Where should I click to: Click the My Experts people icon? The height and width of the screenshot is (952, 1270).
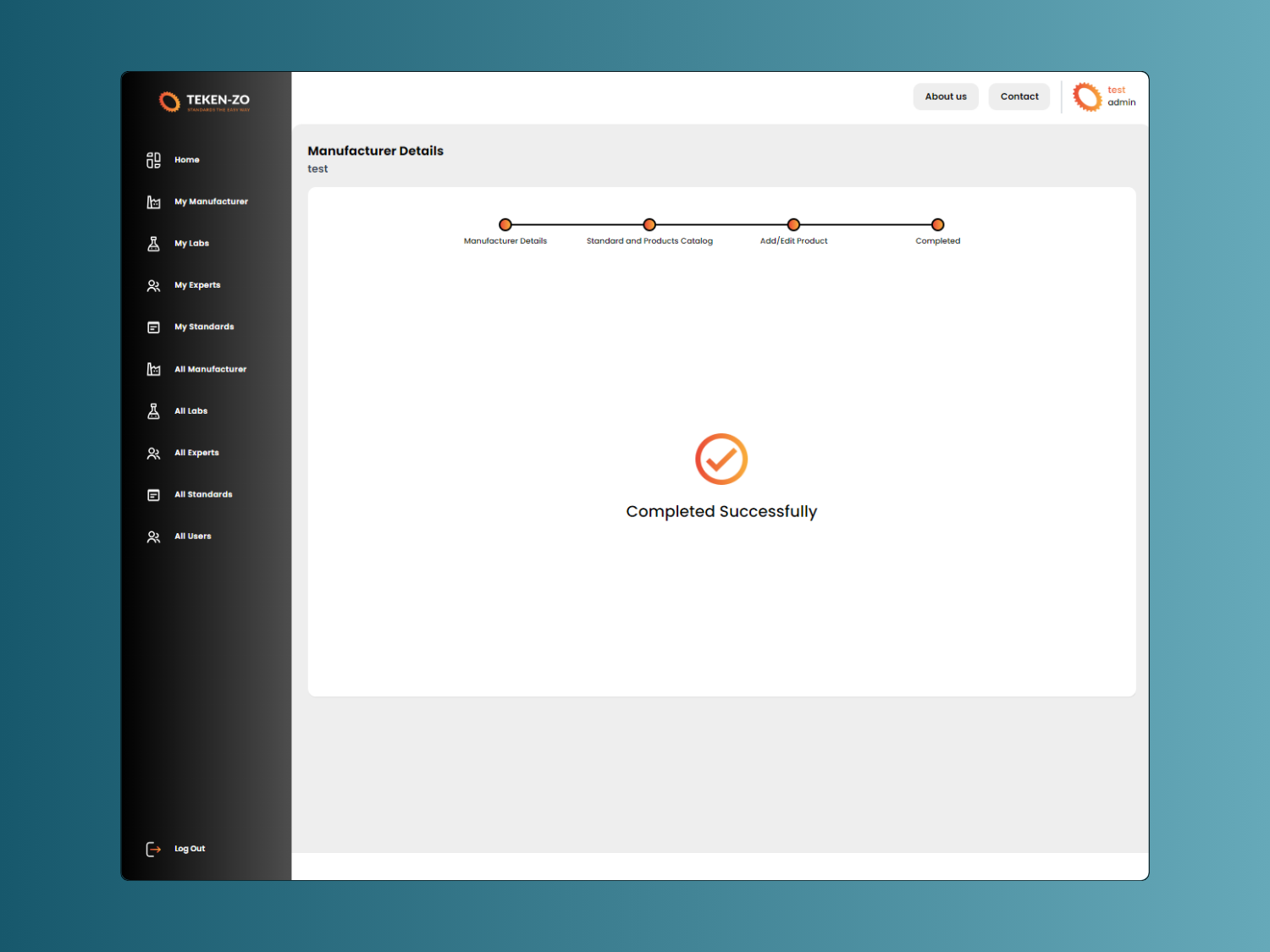coord(153,286)
